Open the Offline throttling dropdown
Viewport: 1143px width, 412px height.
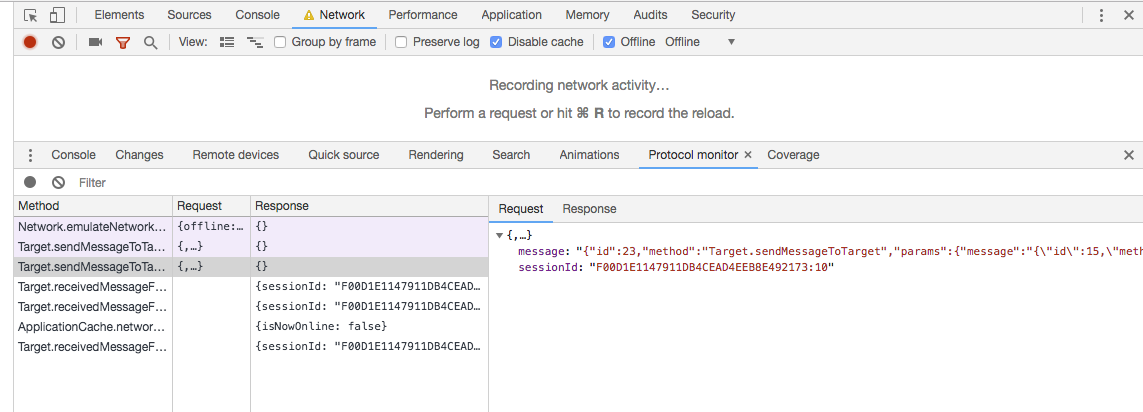[x=700, y=42]
